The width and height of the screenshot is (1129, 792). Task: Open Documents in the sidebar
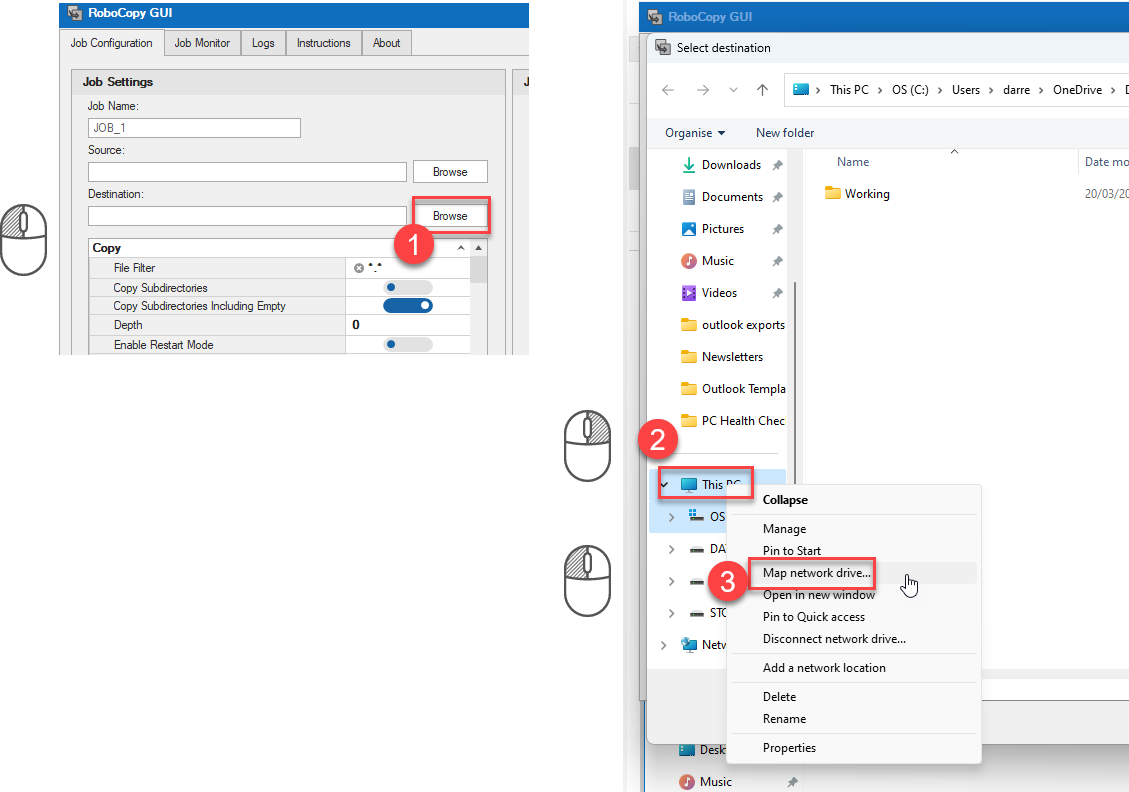click(x=731, y=197)
